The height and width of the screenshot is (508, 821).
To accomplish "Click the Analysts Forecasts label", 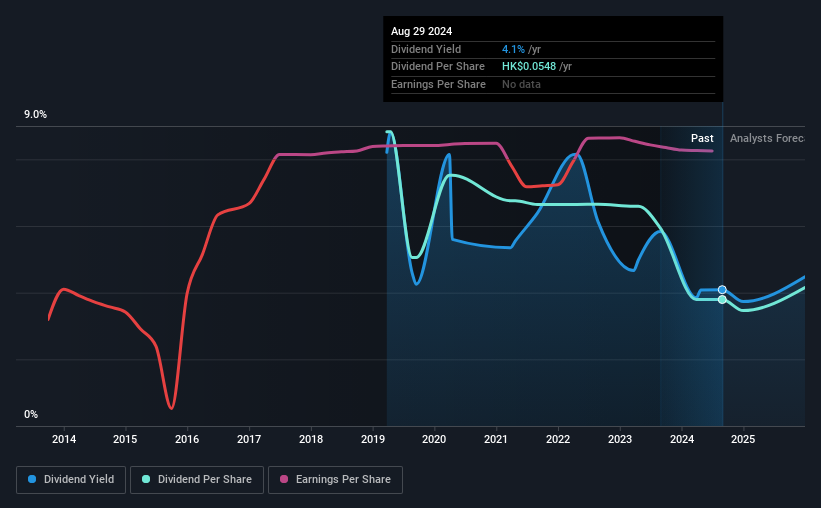I will 767,138.
